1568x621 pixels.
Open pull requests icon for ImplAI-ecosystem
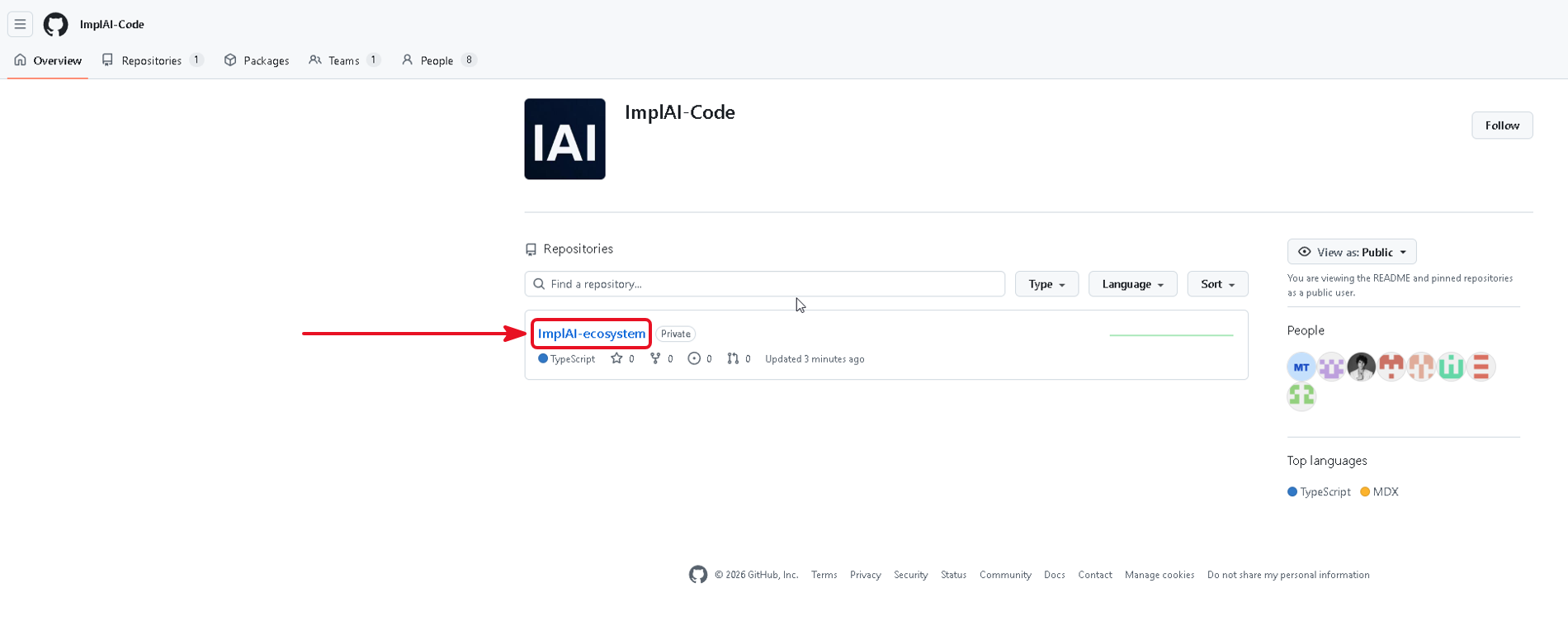(733, 358)
